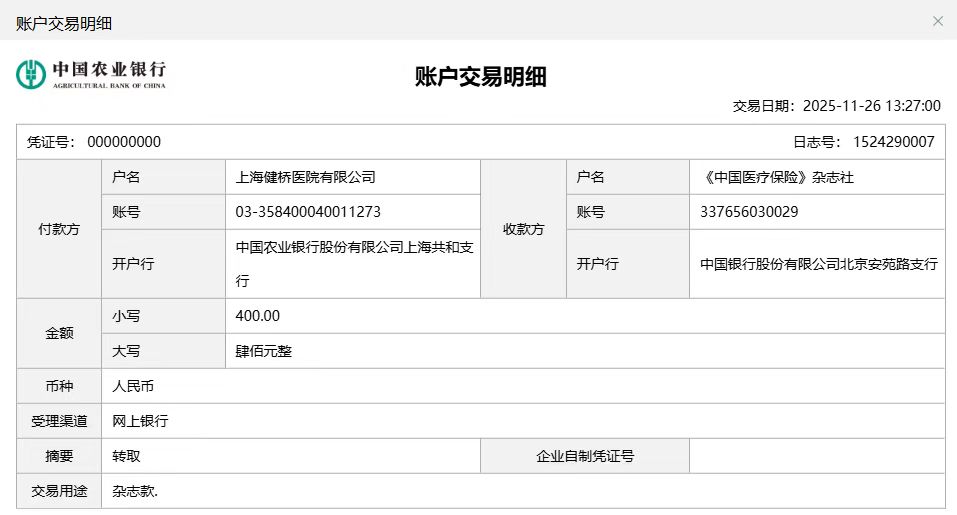
Task: Select the transaction purpose 杂志款.
Action: pos(136,491)
